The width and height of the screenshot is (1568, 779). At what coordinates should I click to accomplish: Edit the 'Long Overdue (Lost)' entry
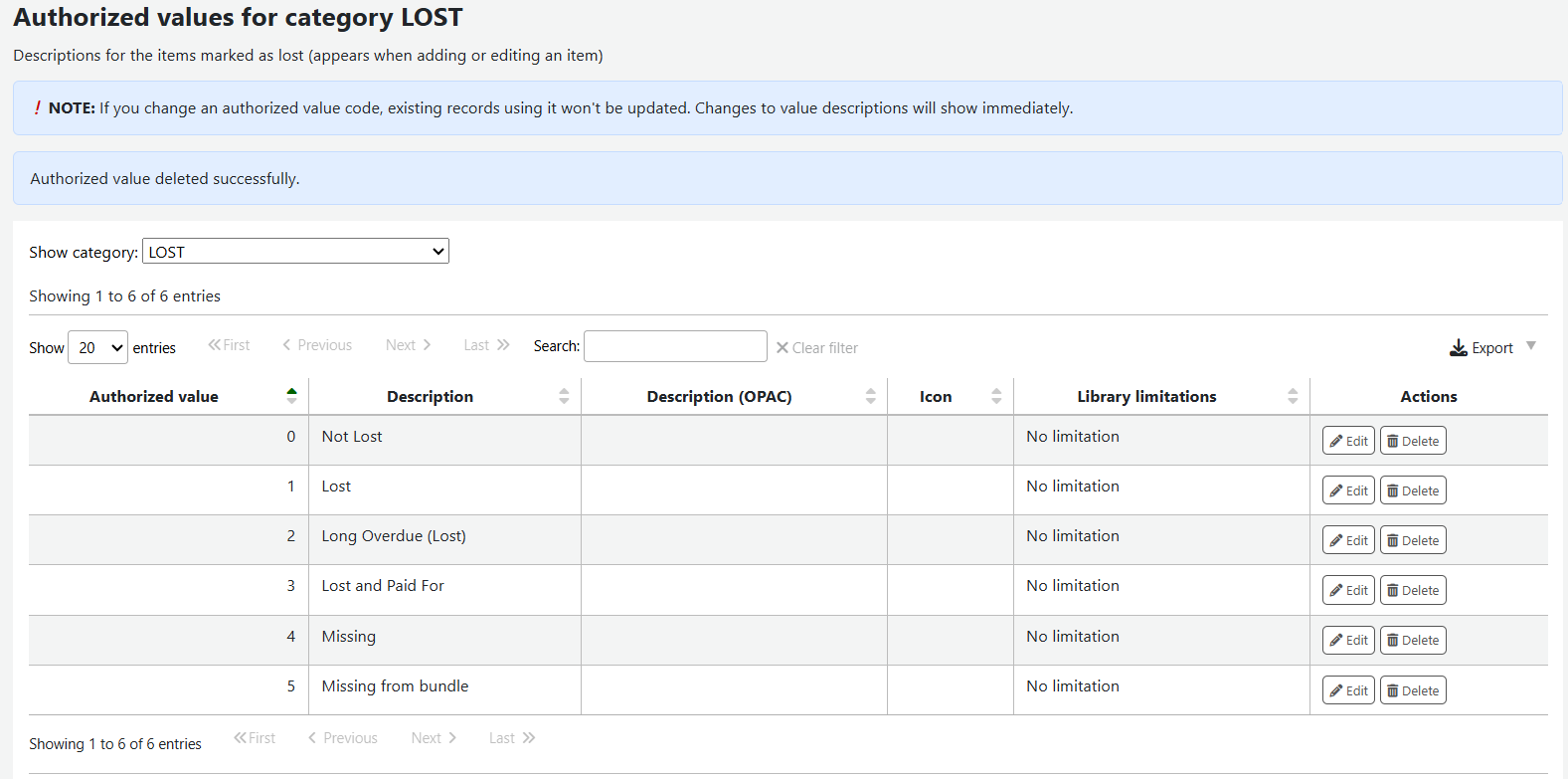tap(1347, 540)
